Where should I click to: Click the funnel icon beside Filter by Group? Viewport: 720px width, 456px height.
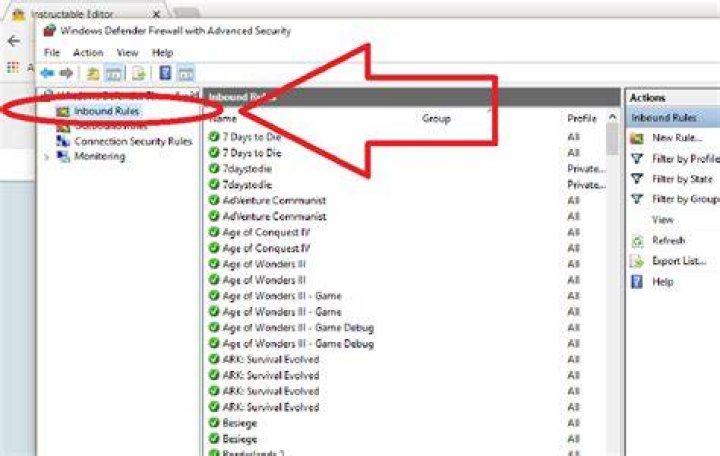click(x=637, y=199)
